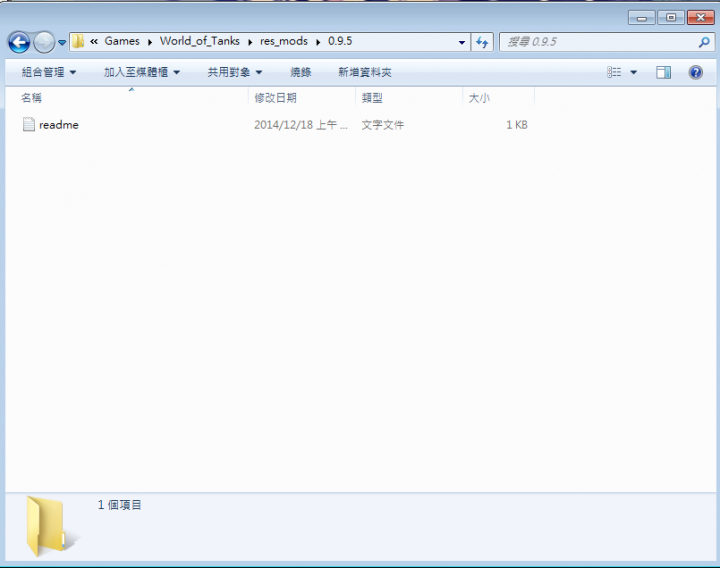Click the 1 KB size cell
Screen dimensions: 720x568
click(x=517, y=125)
